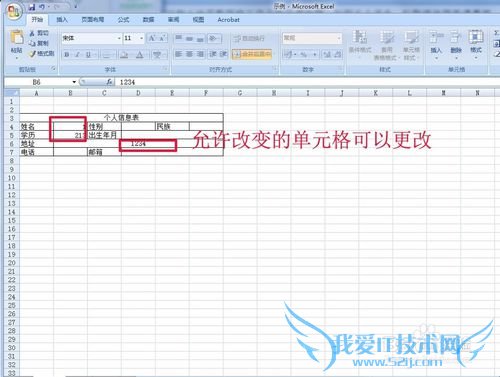Select cell containing 姓名

point(36,126)
